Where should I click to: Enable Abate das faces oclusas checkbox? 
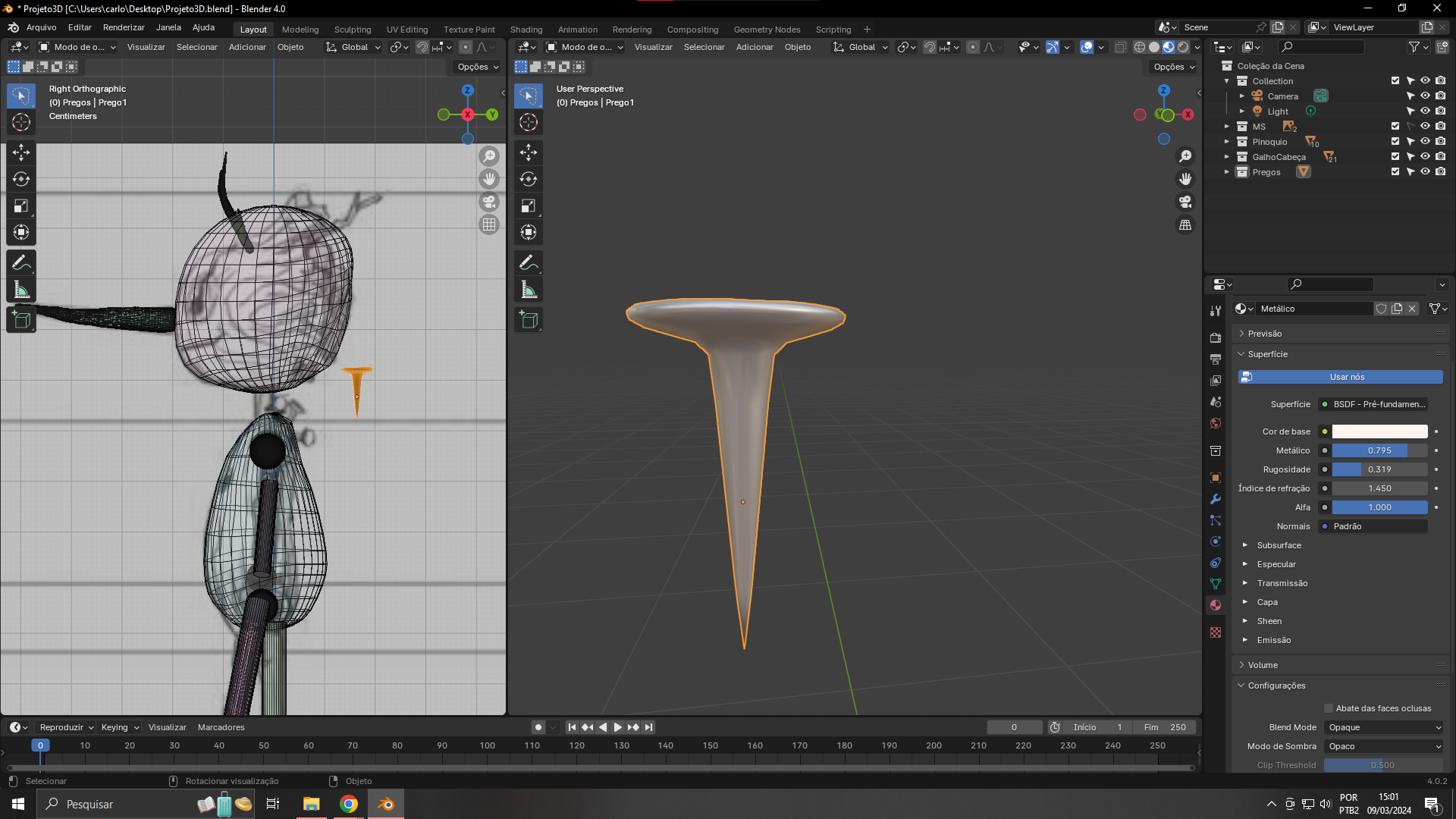(x=1329, y=708)
